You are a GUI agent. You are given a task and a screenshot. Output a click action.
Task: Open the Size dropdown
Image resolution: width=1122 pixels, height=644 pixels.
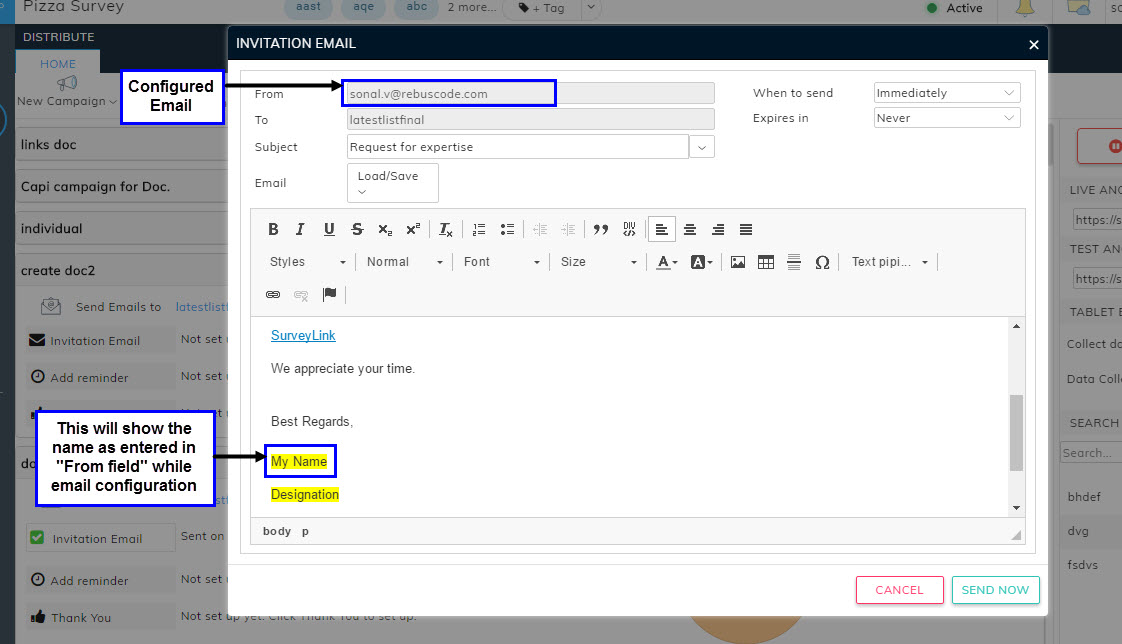598,262
